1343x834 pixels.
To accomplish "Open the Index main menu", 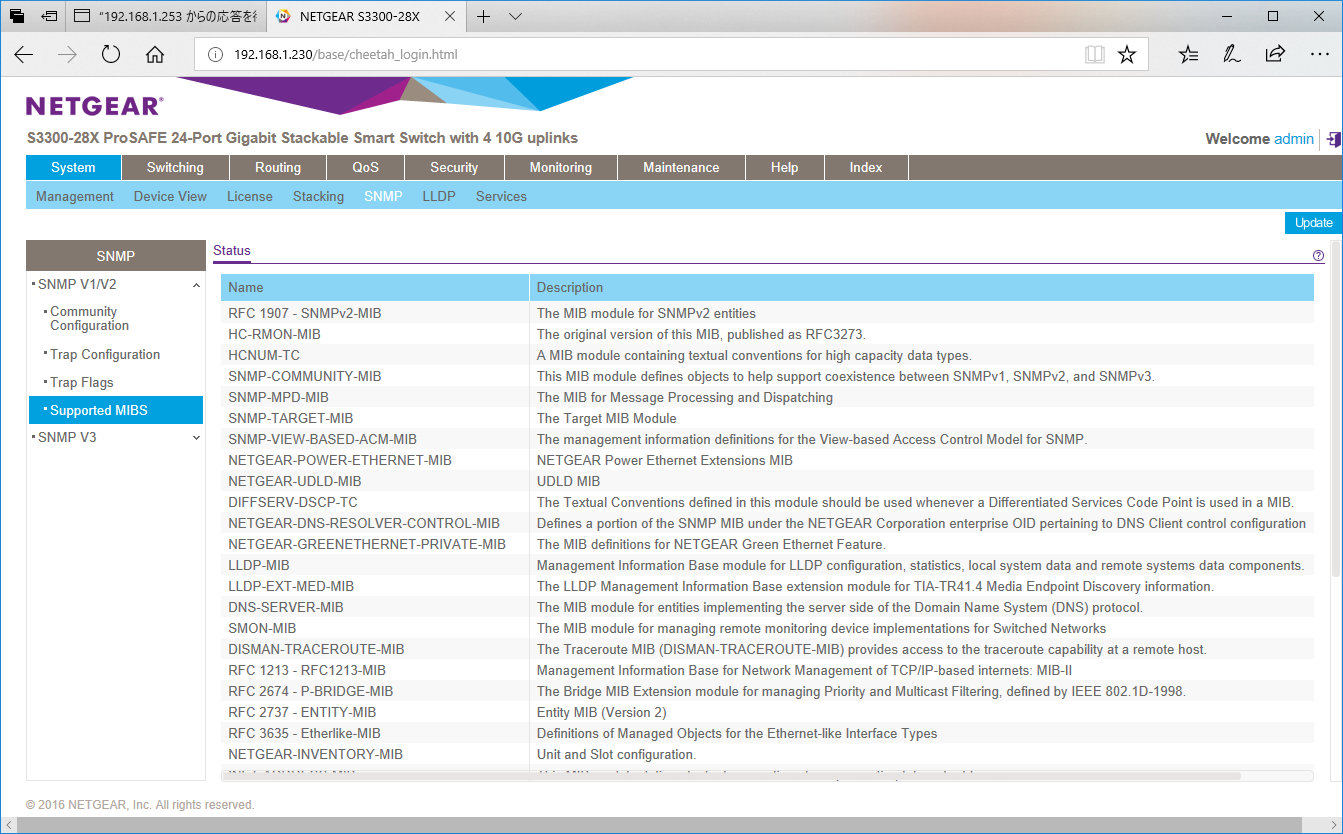I will [x=866, y=168].
